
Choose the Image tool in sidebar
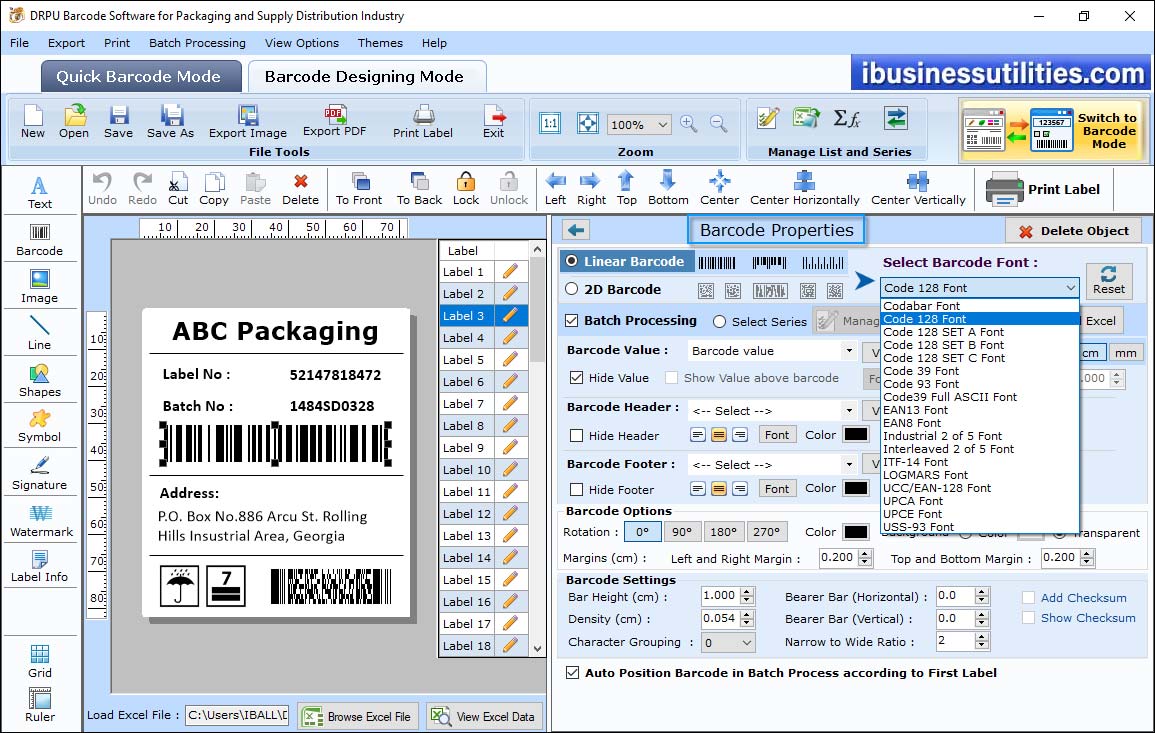[40, 287]
